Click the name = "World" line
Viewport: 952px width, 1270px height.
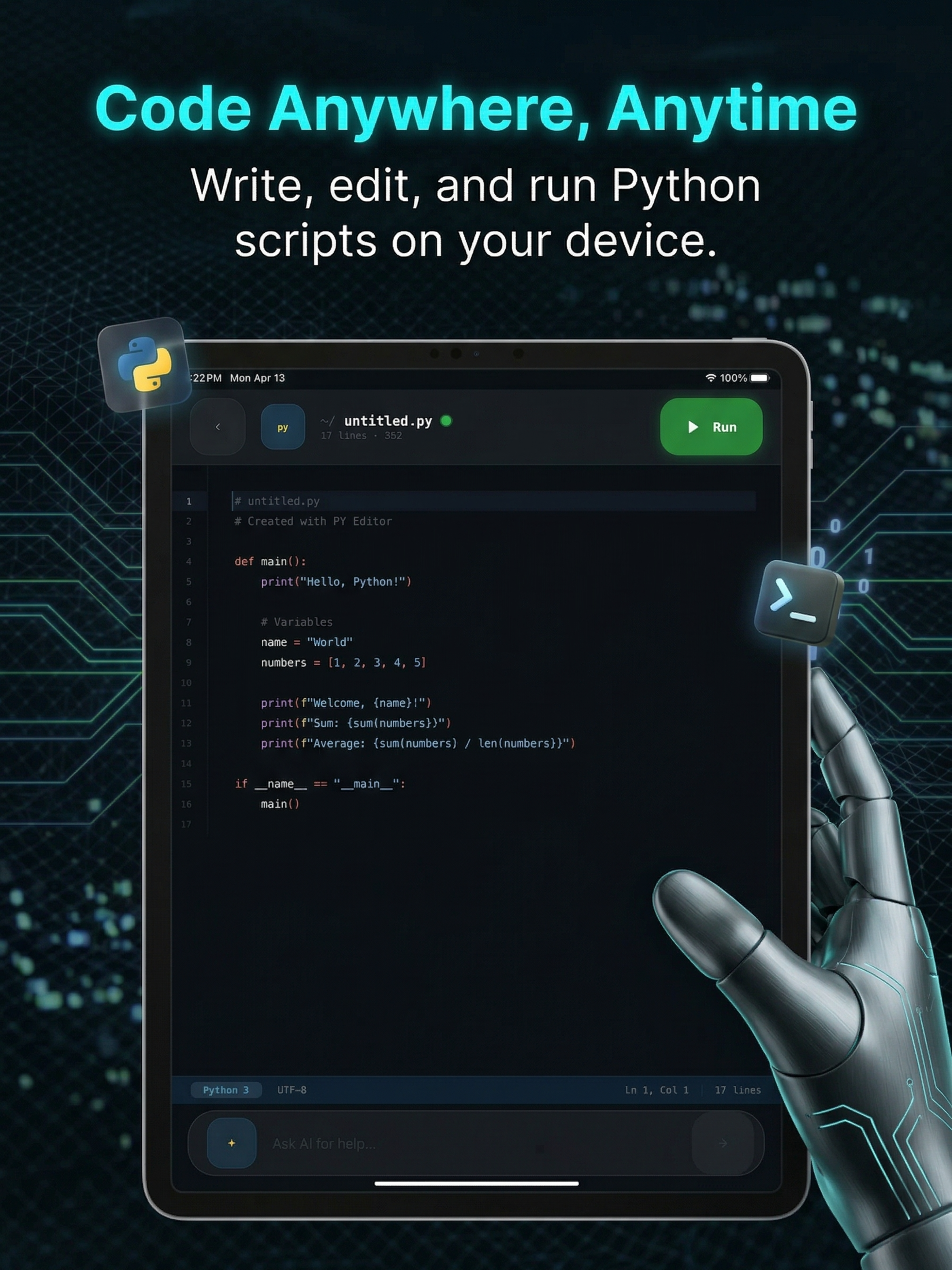pyautogui.click(x=307, y=642)
